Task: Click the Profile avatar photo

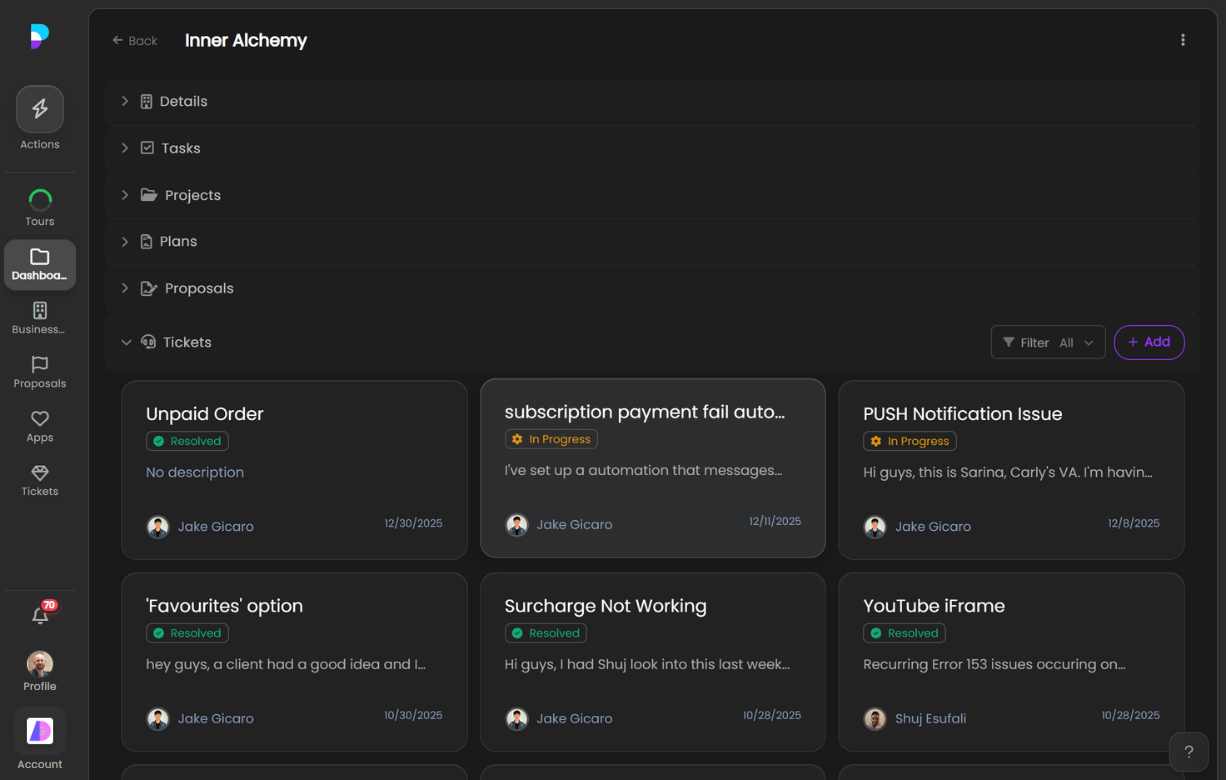Action: pos(40,664)
